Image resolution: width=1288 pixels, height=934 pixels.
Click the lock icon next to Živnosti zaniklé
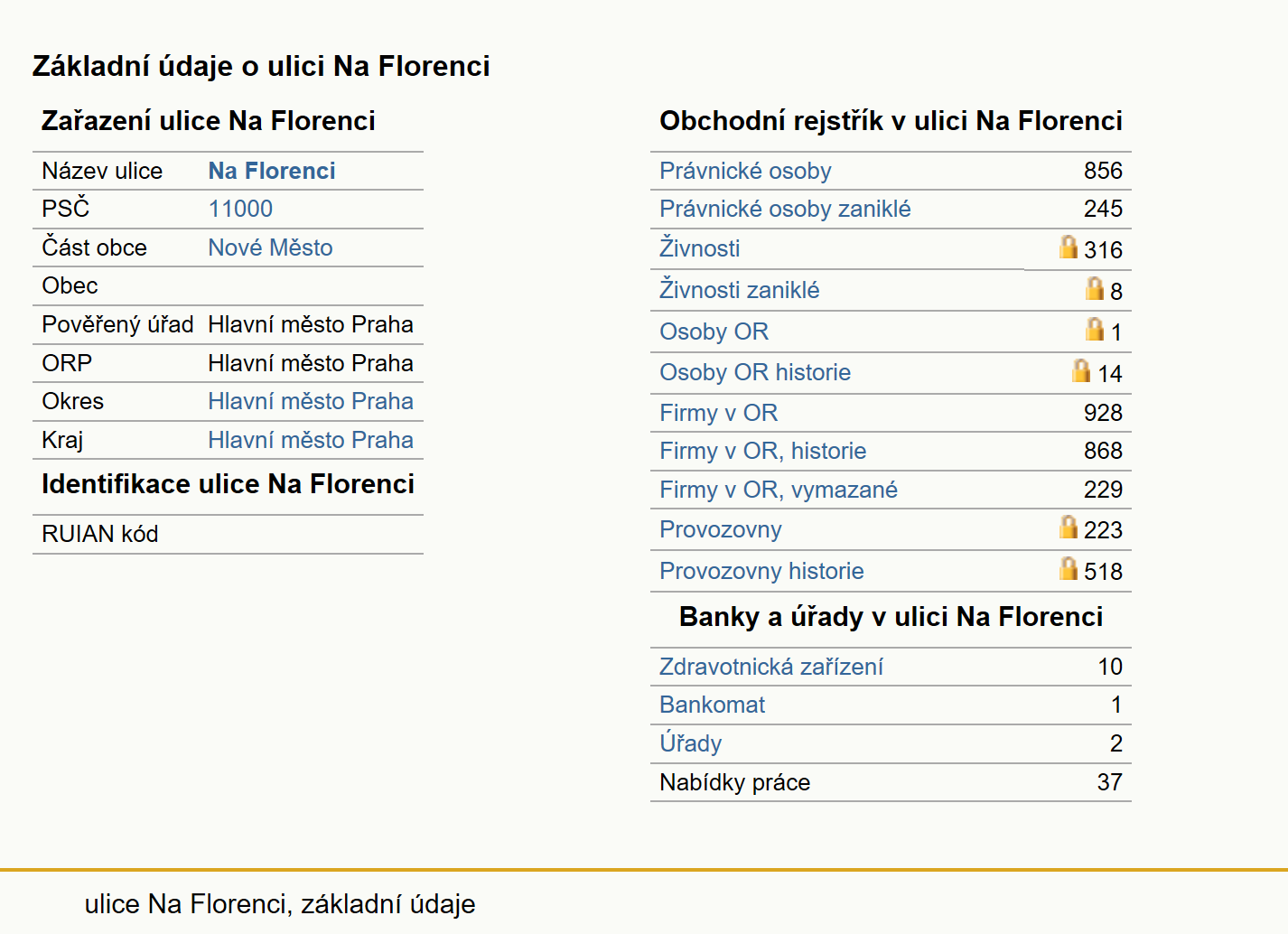[1095, 288]
